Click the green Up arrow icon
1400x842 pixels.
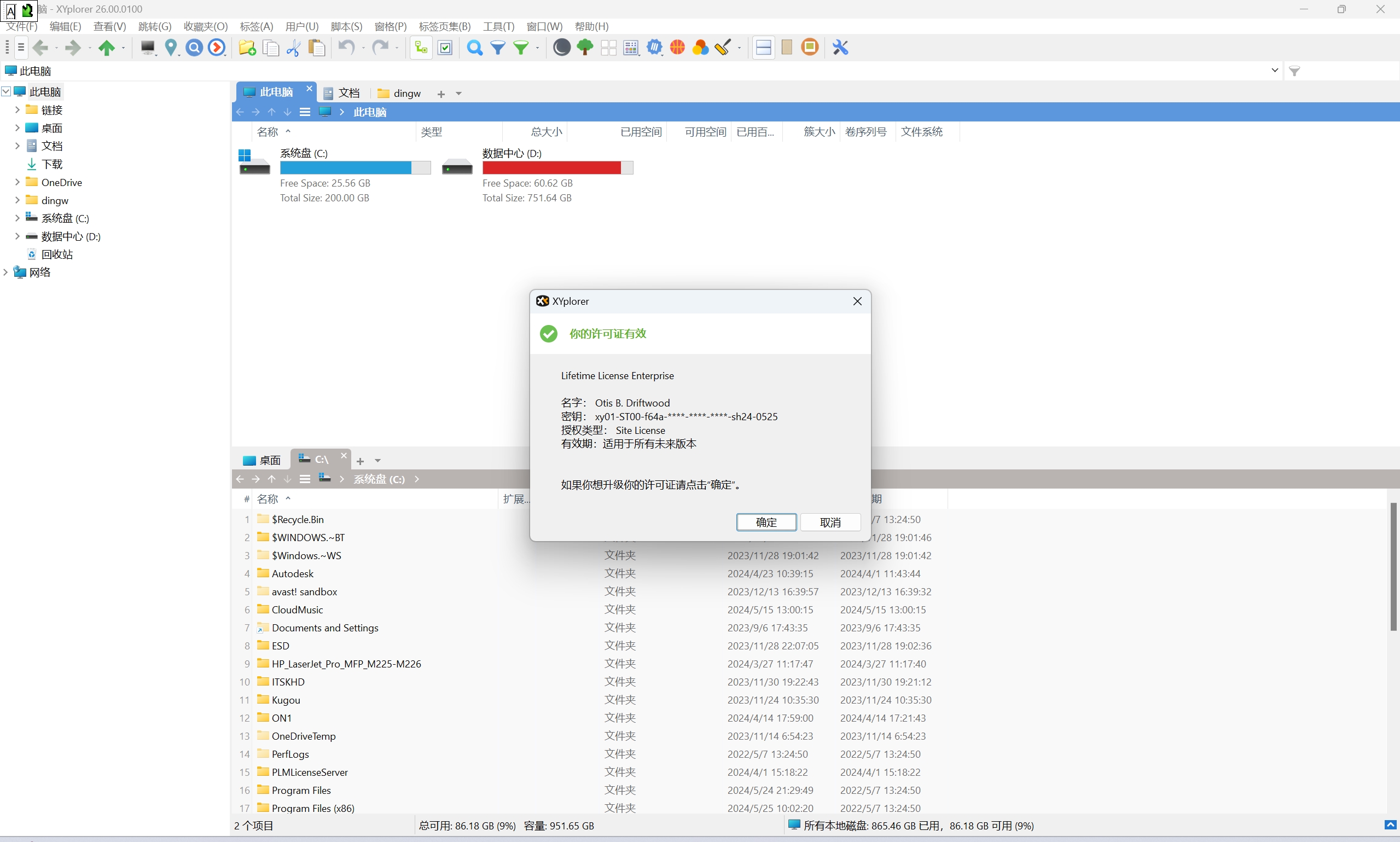[106, 48]
